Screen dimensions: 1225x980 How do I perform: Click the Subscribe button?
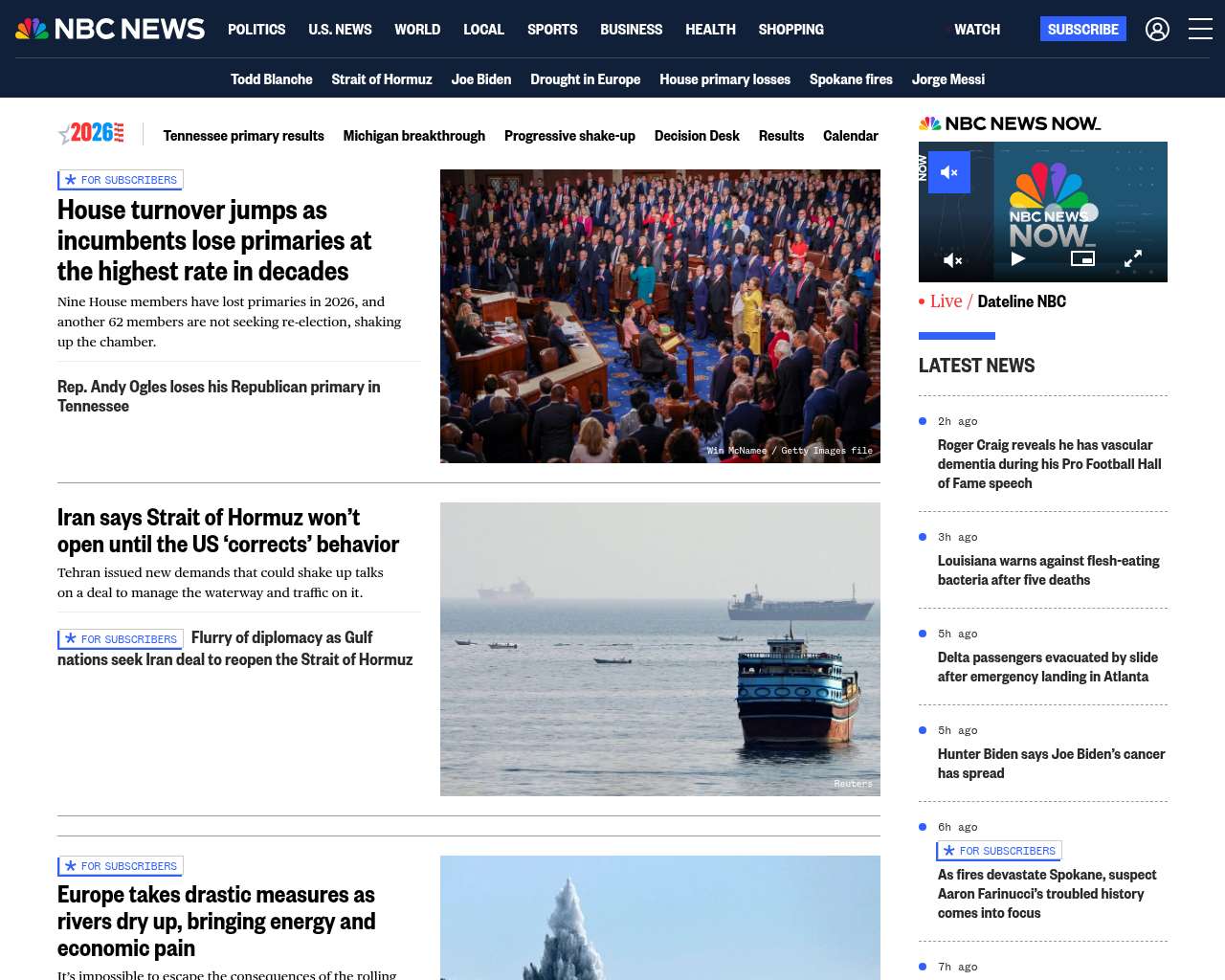click(1083, 30)
